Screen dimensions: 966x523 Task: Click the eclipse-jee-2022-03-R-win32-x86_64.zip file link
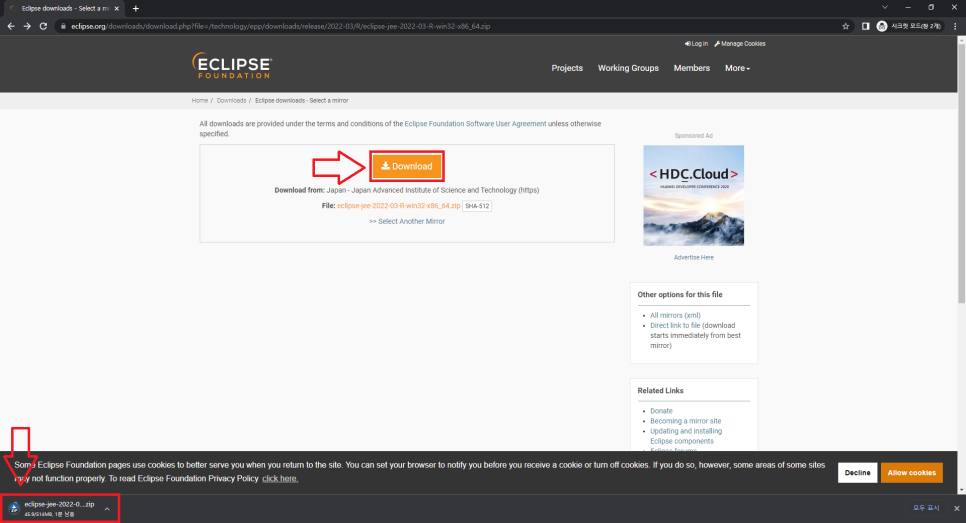tap(398, 206)
